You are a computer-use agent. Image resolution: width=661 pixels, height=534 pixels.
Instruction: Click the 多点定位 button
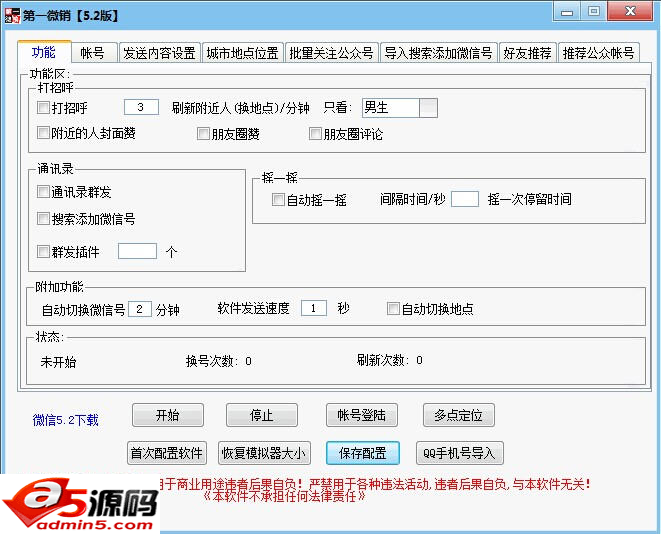point(459,415)
